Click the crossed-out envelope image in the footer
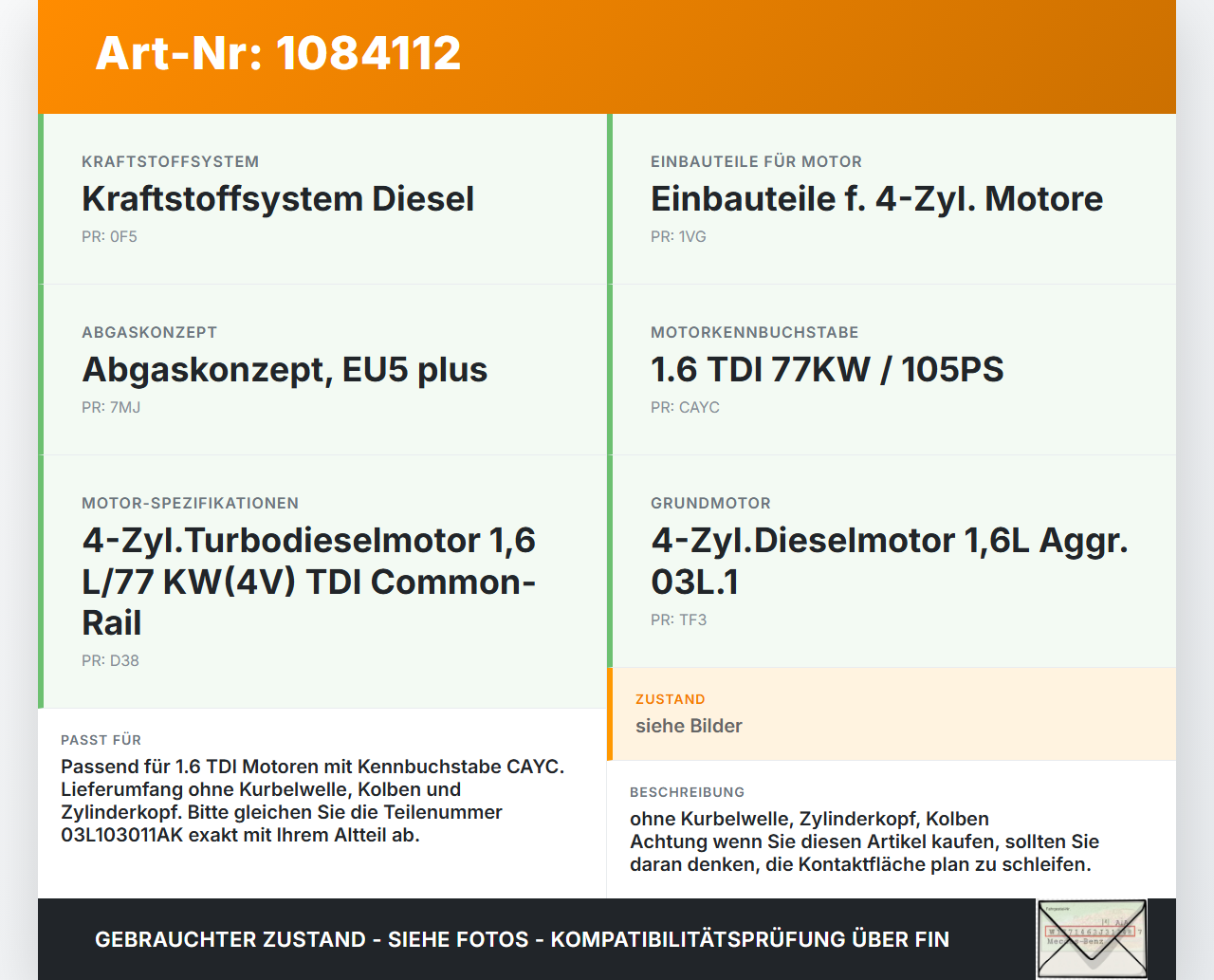 pos(1092,939)
